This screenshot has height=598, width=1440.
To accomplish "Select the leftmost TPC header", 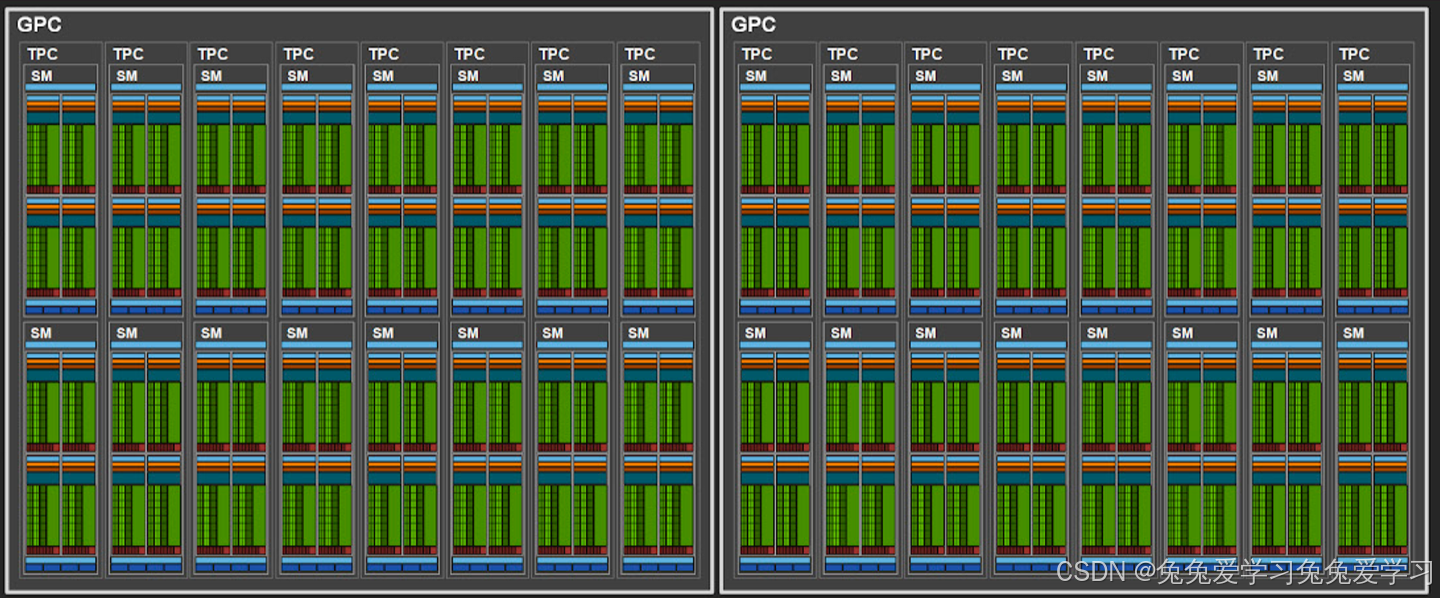I will pos(40,53).
